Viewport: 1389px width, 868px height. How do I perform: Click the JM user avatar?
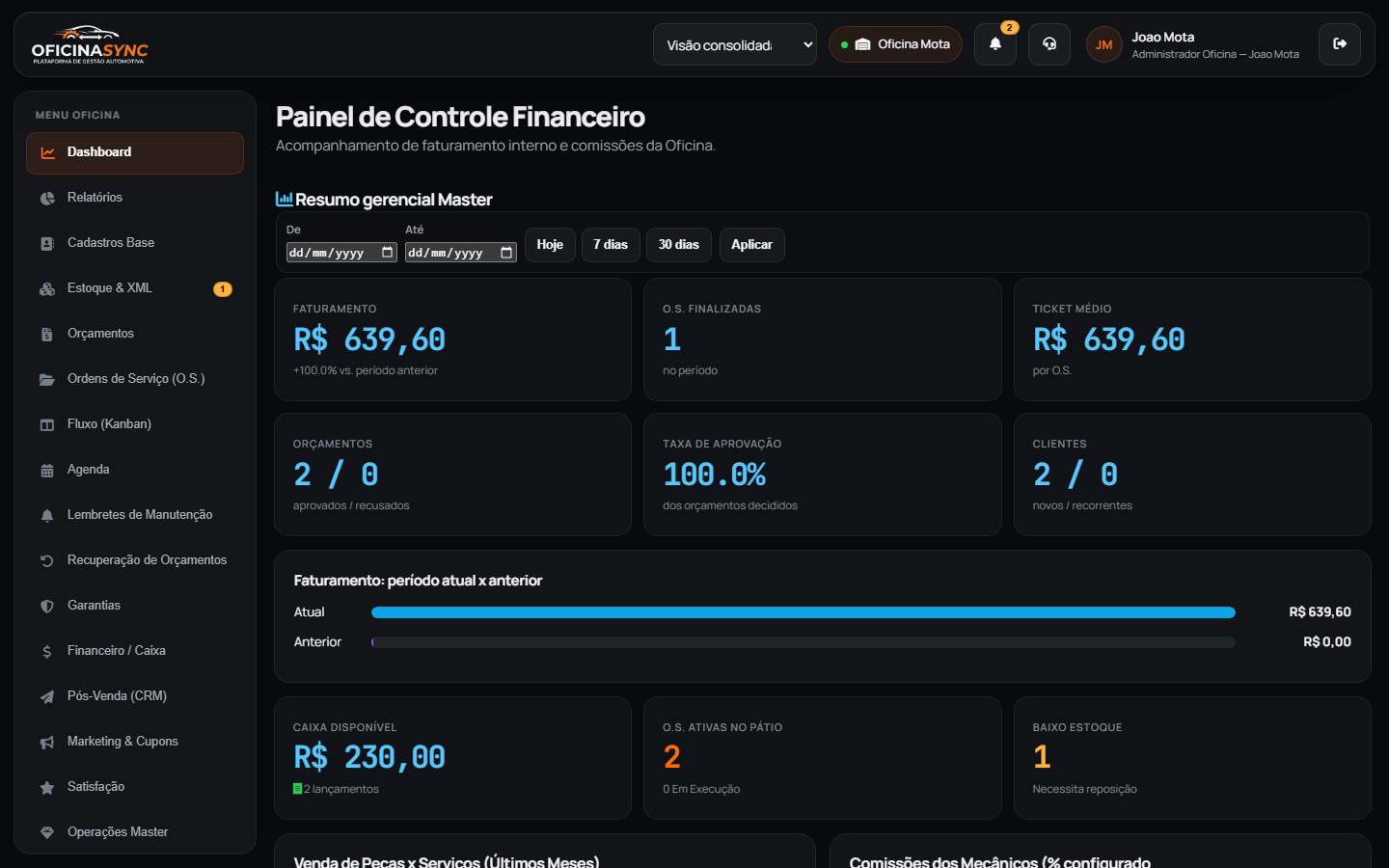coord(1104,44)
